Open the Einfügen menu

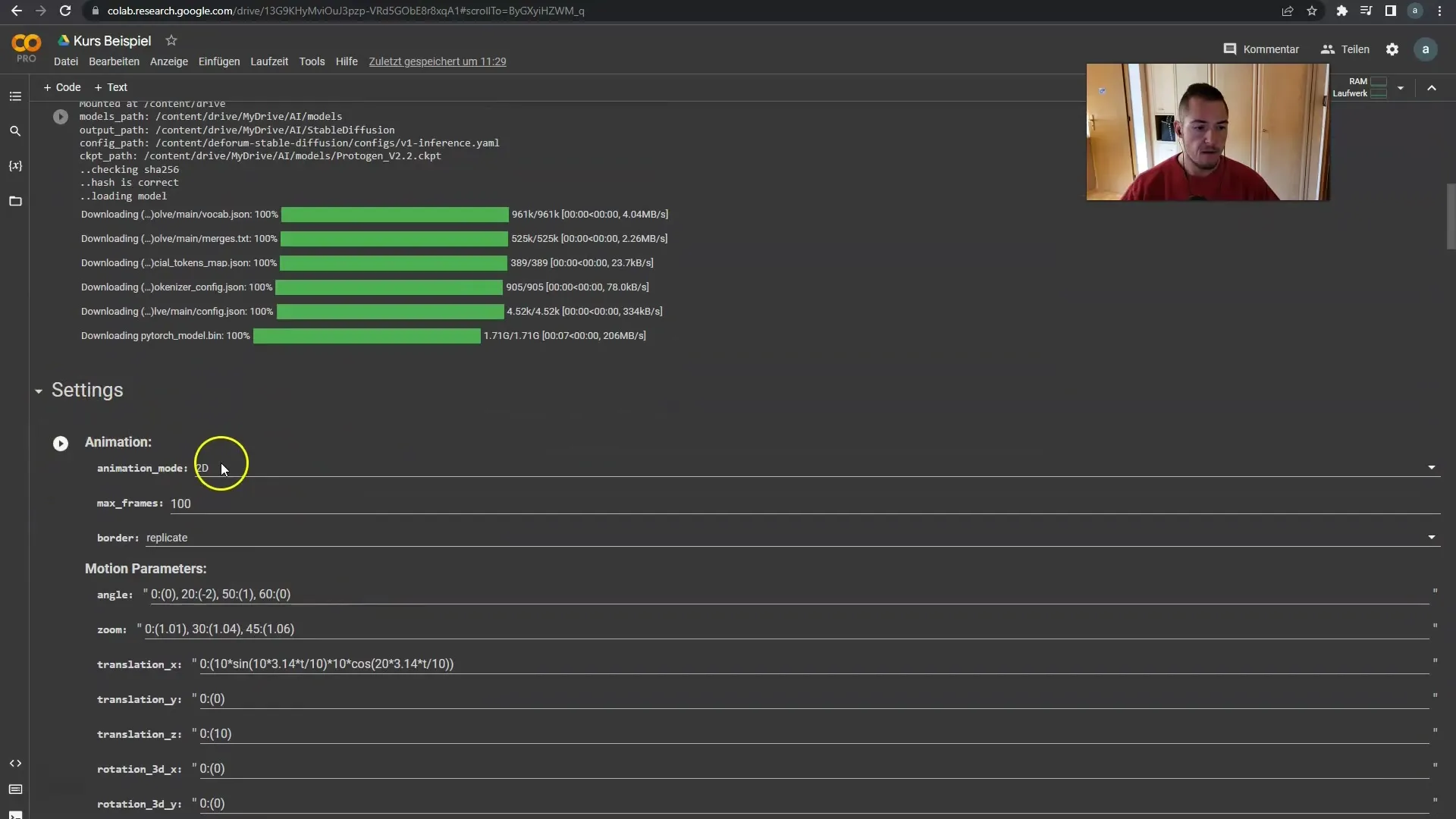pyautogui.click(x=219, y=61)
